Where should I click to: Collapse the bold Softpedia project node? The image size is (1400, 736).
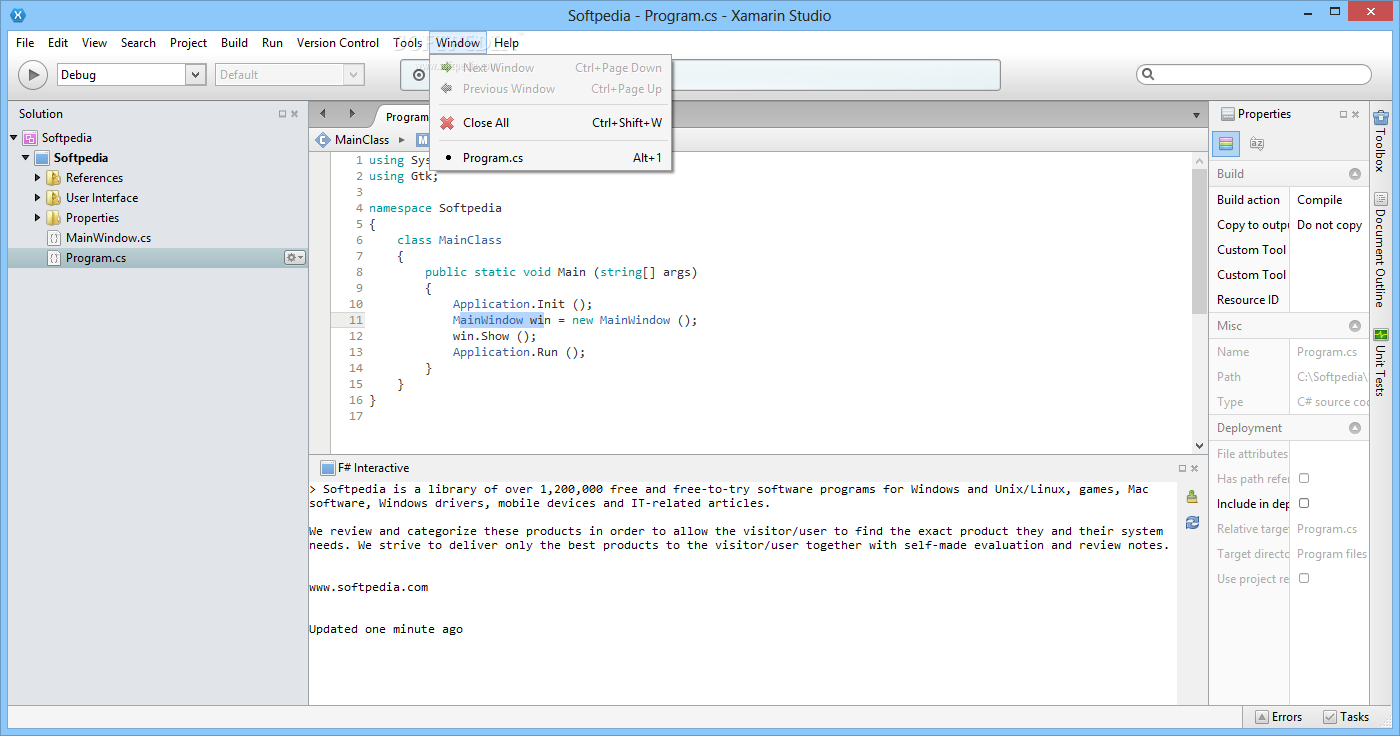[x=26, y=158]
